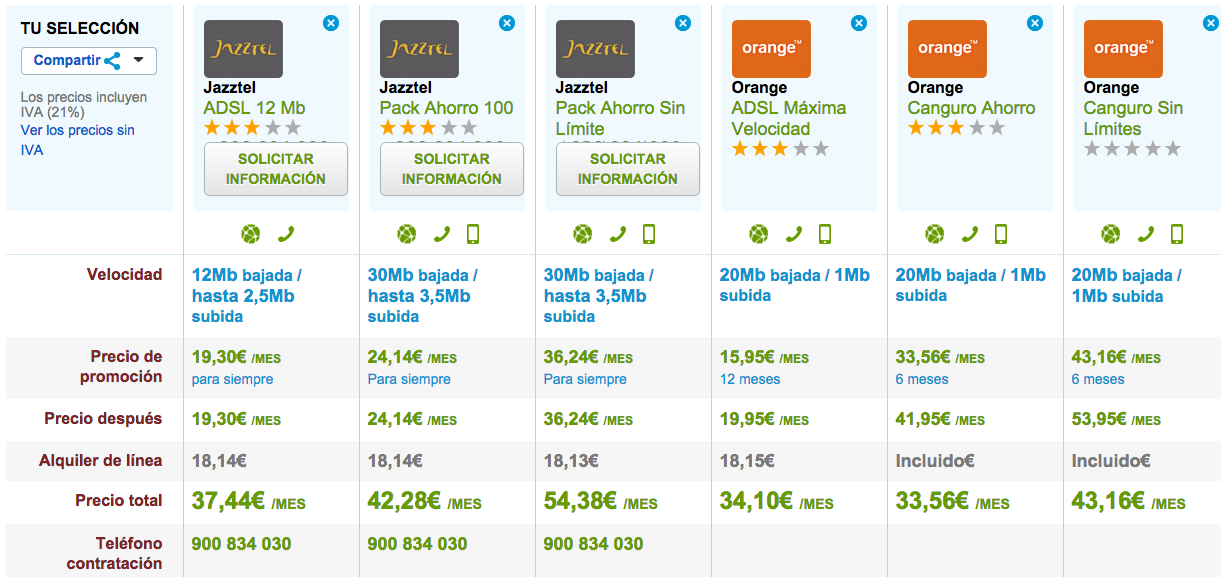1221x577 pixels.
Task: Open the Canguro Ahorro plan link
Action: pyautogui.click(x=971, y=108)
